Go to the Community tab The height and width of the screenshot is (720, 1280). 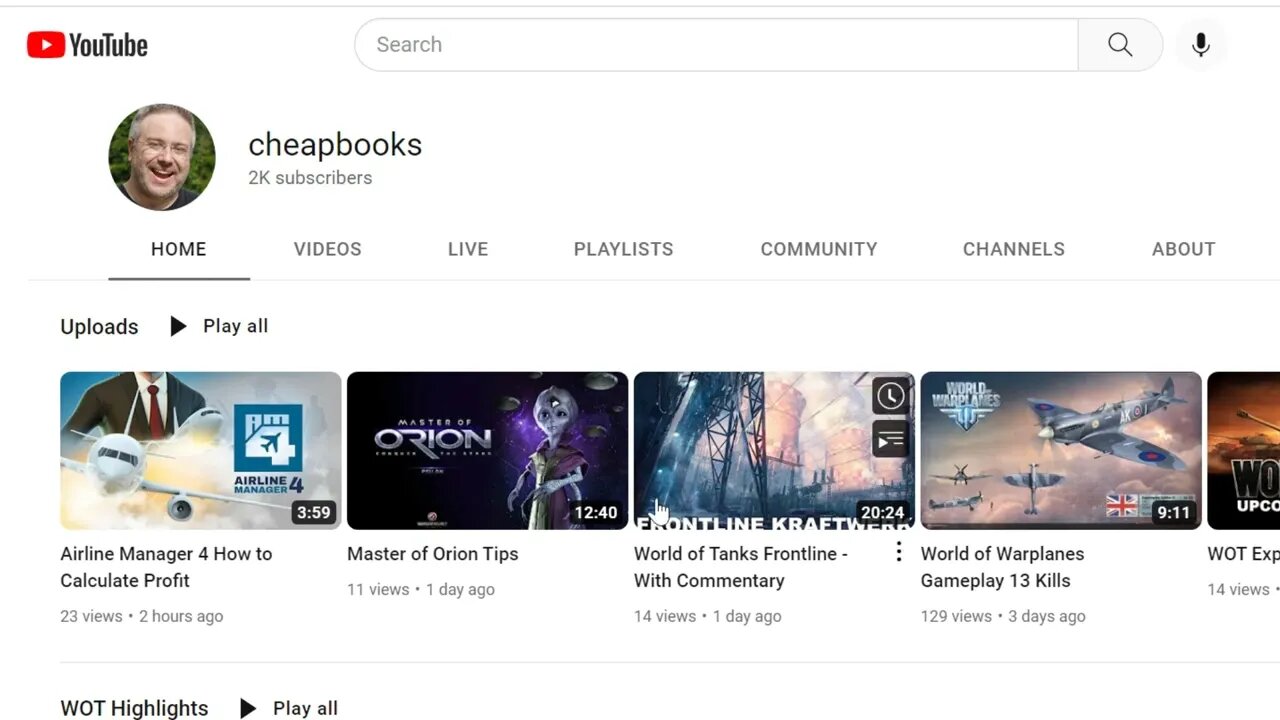tap(818, 249)
